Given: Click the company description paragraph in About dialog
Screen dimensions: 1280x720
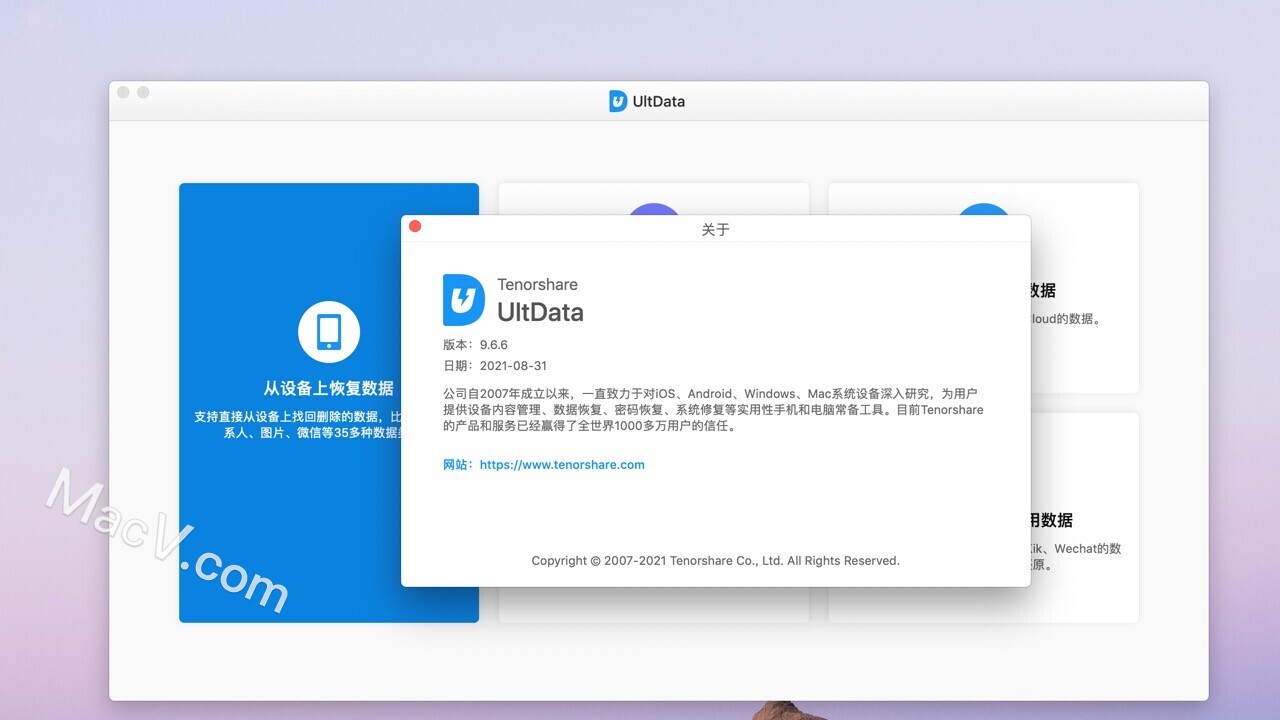Looking at the screenshot, I should [x=713, y=410].
